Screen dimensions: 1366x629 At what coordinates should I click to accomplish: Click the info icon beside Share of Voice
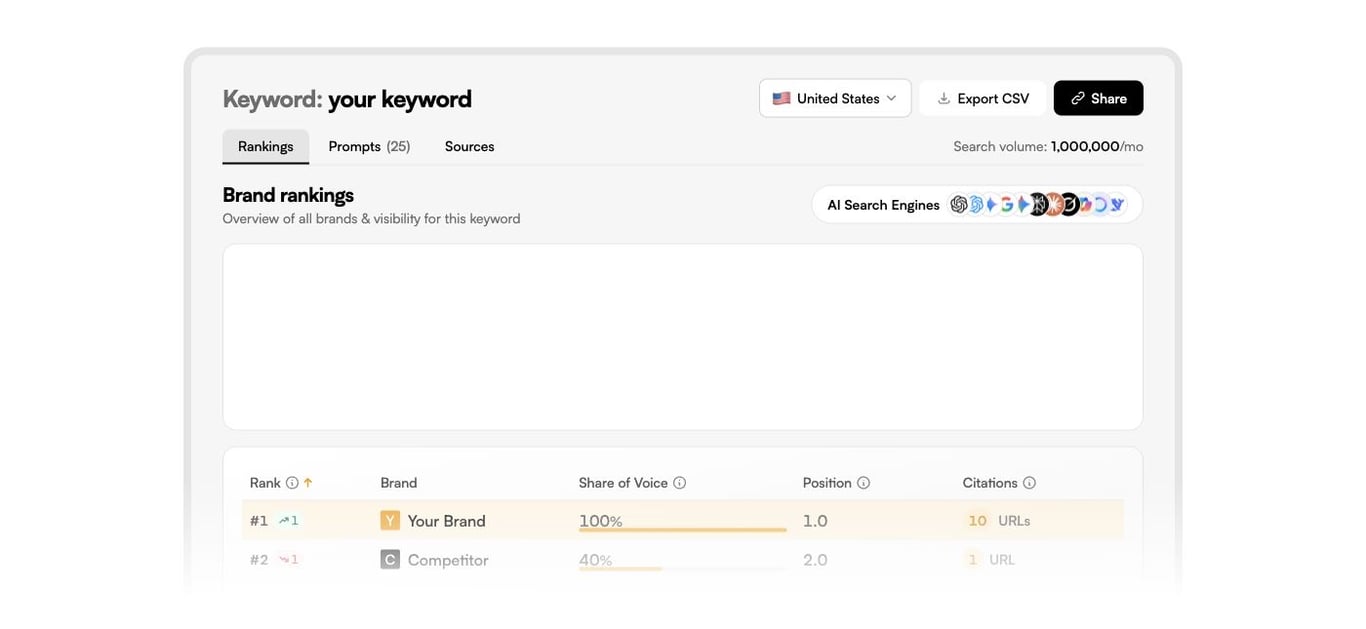click(680, 483)
